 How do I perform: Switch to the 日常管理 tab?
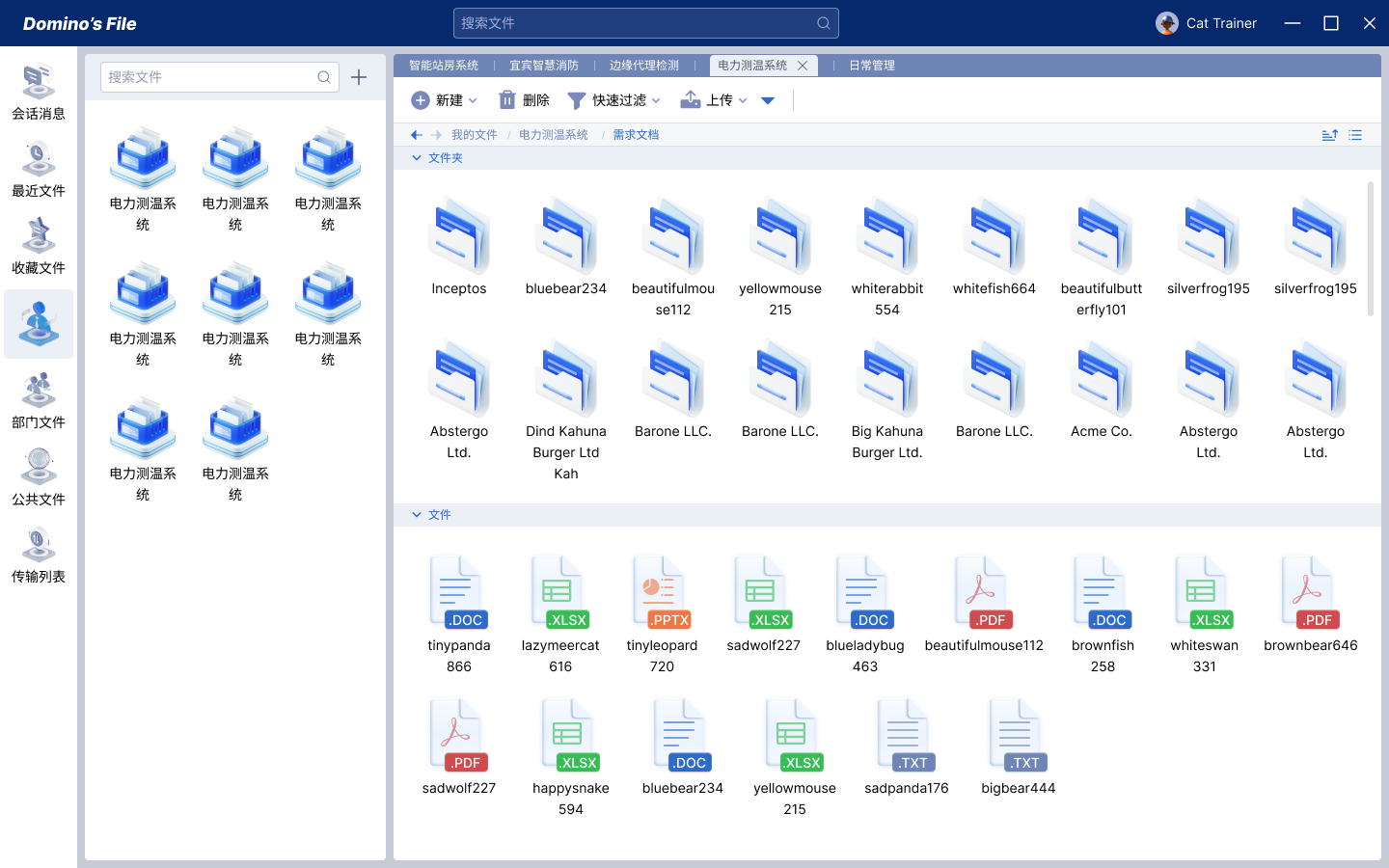click(x=872, y=66)
